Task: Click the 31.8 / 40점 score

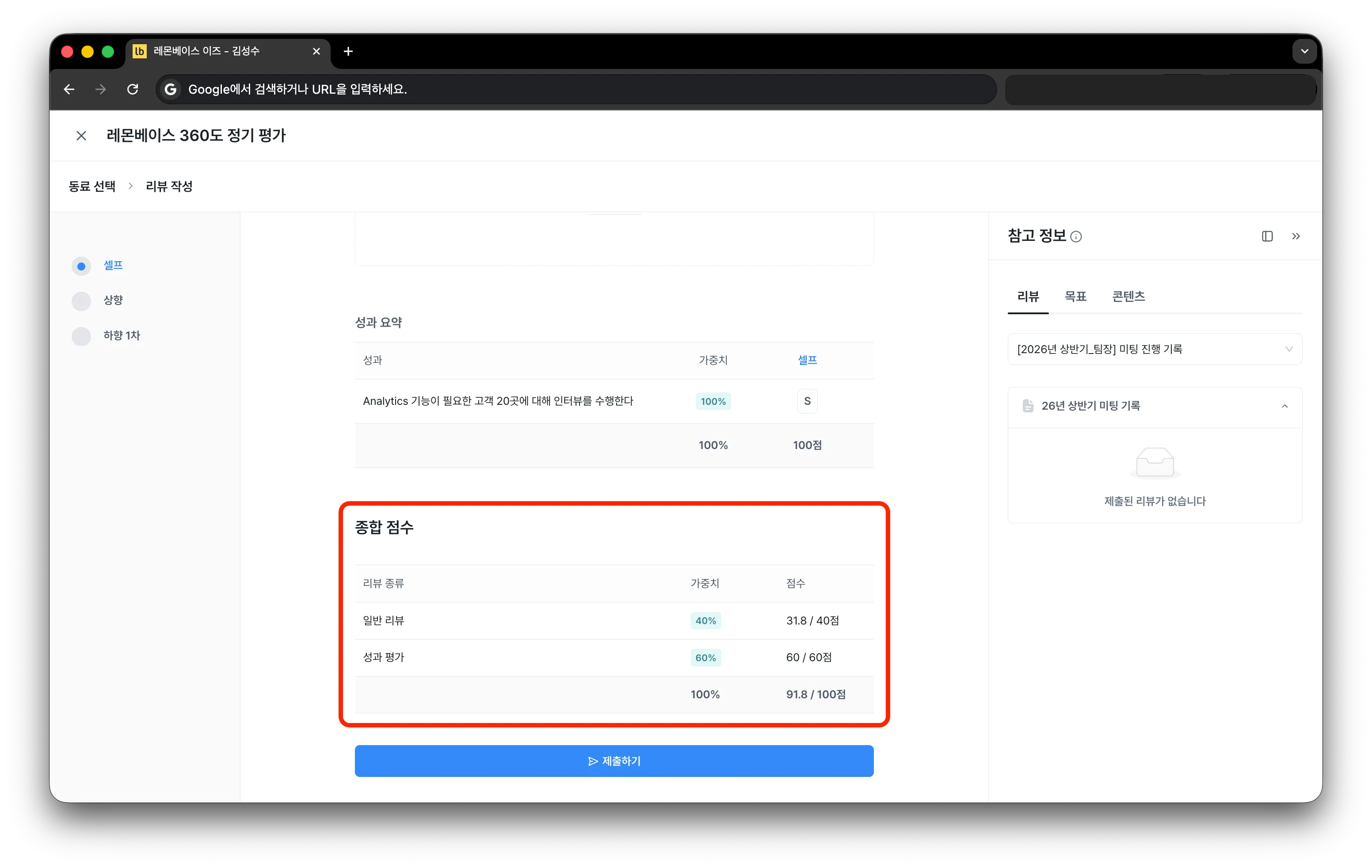Action: coord(812,620)
